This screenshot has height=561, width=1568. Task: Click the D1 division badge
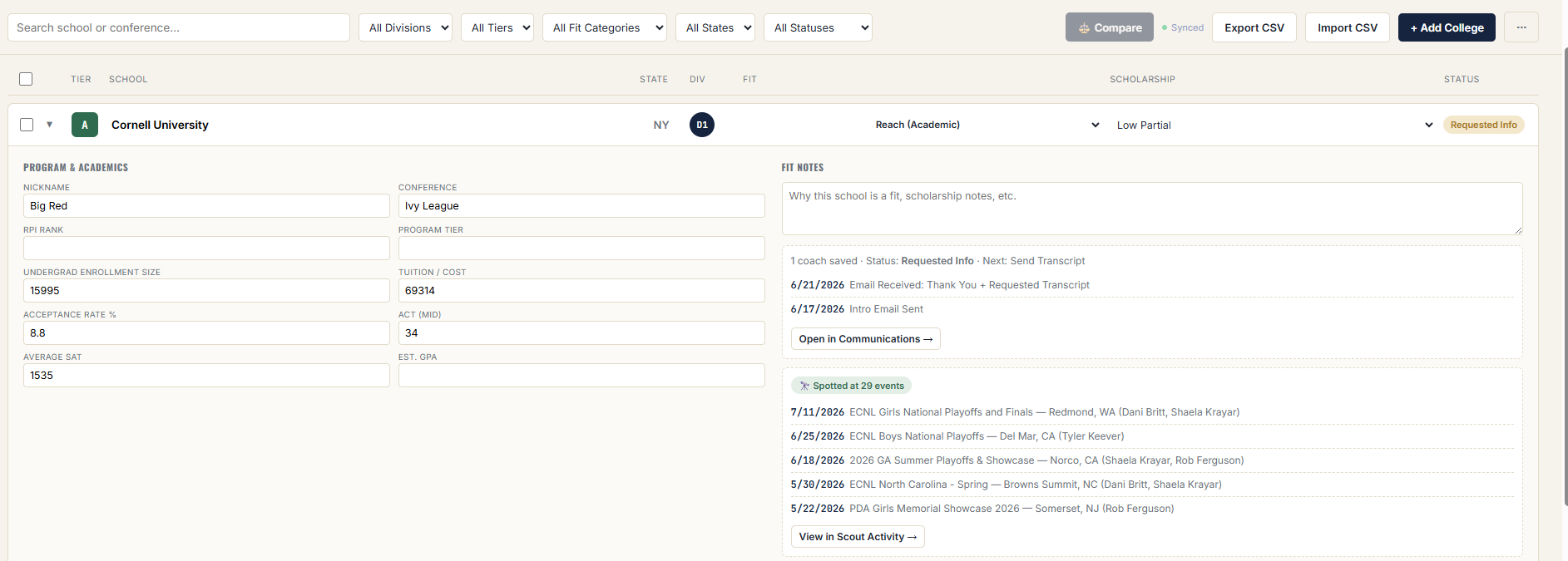point(702,125)
